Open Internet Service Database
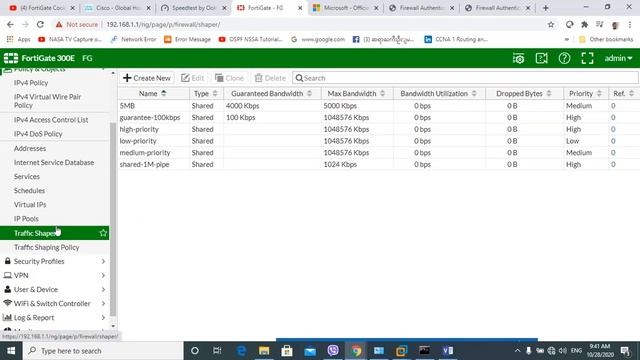Viewport: 640px width, 360px height. tap(54, 162)
